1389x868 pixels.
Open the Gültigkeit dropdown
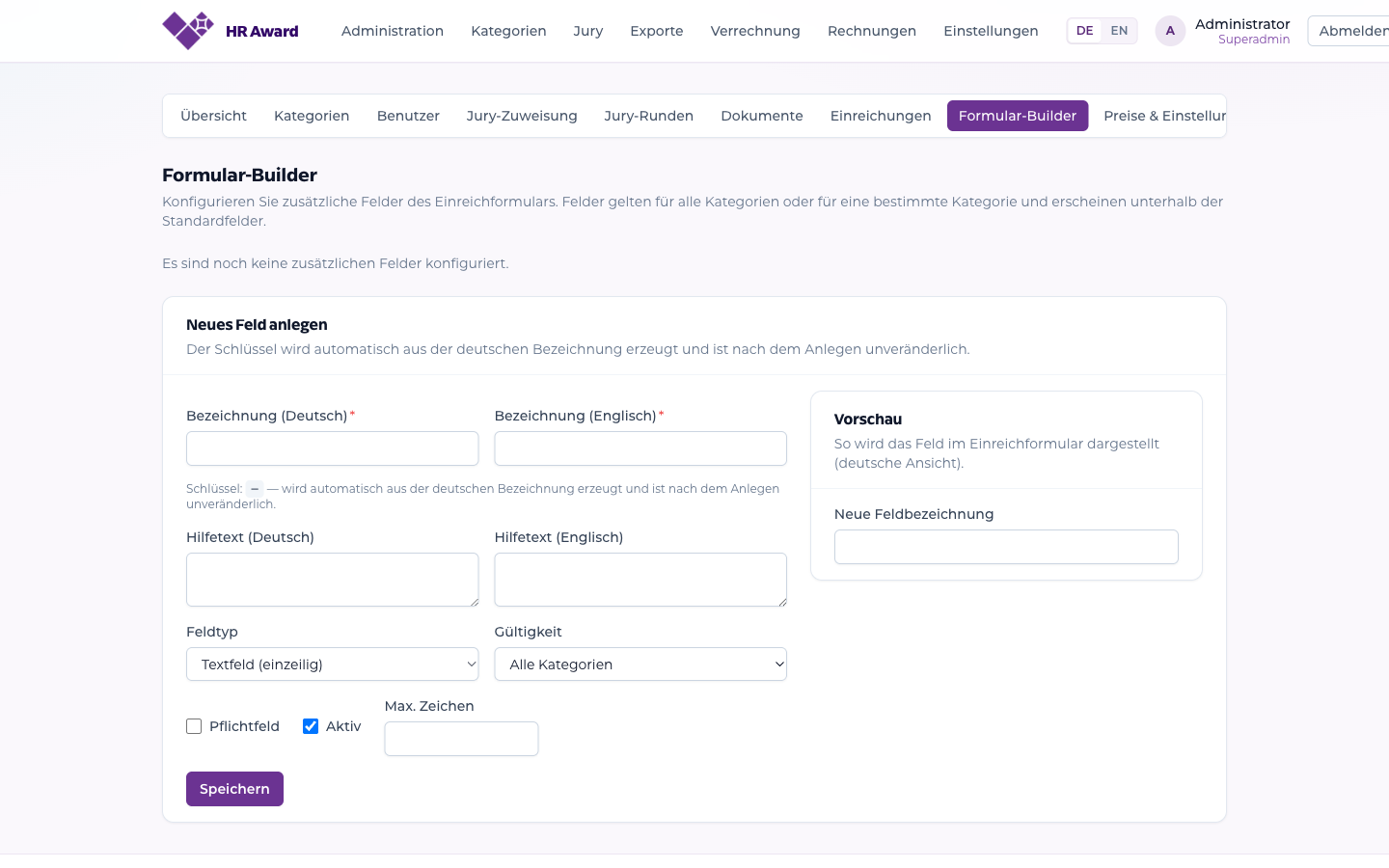[x=640, y=665]
